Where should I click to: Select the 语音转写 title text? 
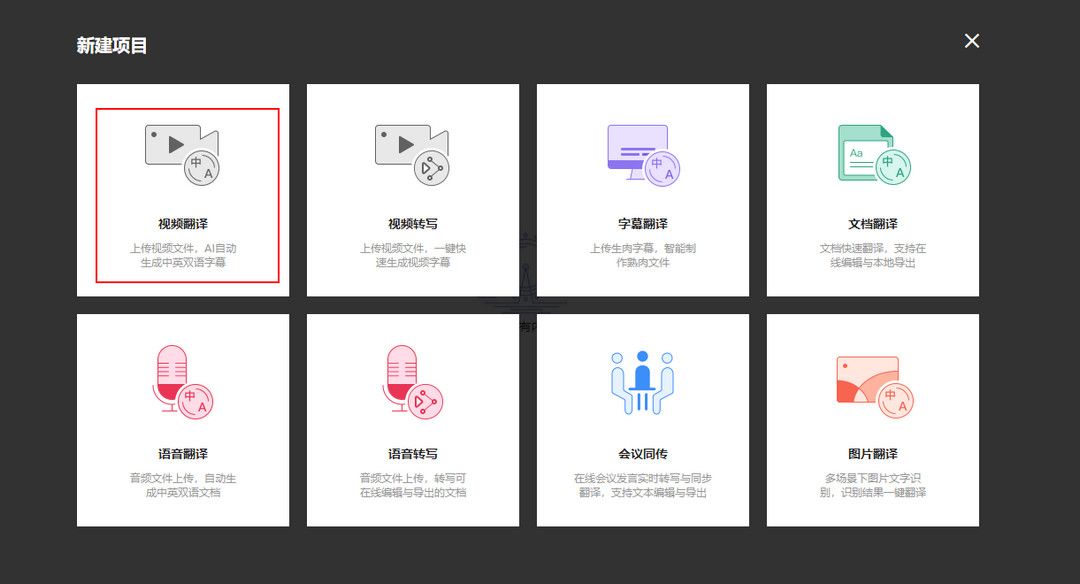coord(413,454)
